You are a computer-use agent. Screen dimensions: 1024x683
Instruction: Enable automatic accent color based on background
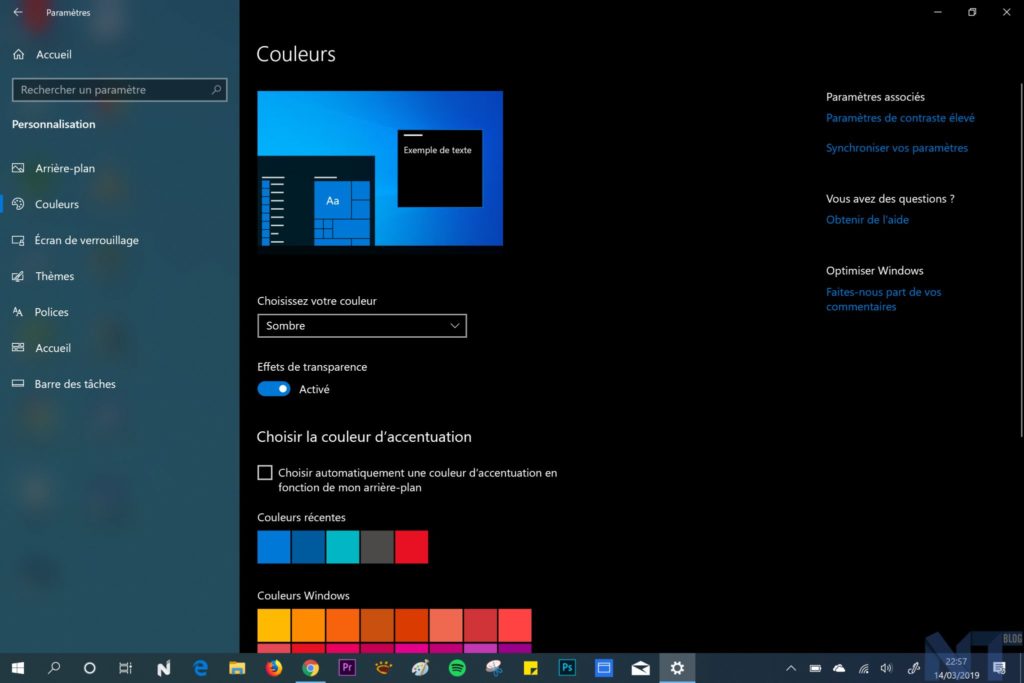pos(265,472)
